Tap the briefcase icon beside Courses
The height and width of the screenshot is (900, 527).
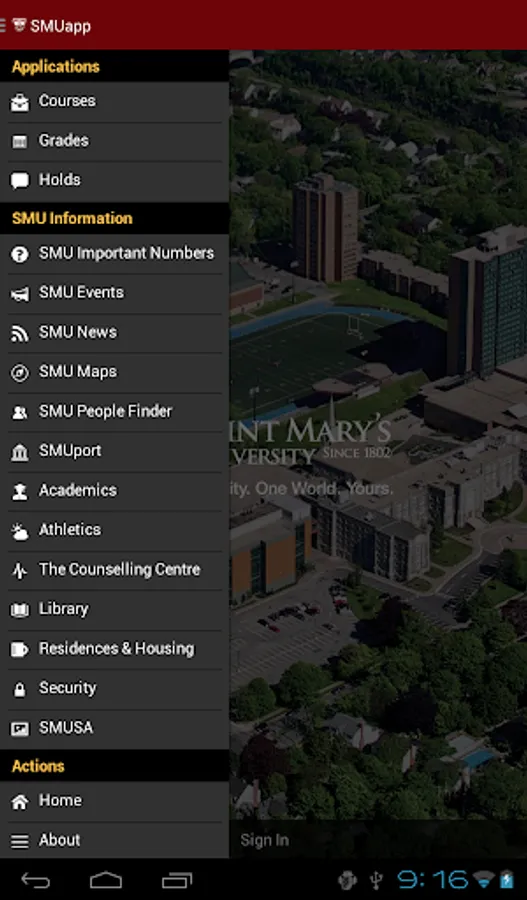(x=20, y=103)
